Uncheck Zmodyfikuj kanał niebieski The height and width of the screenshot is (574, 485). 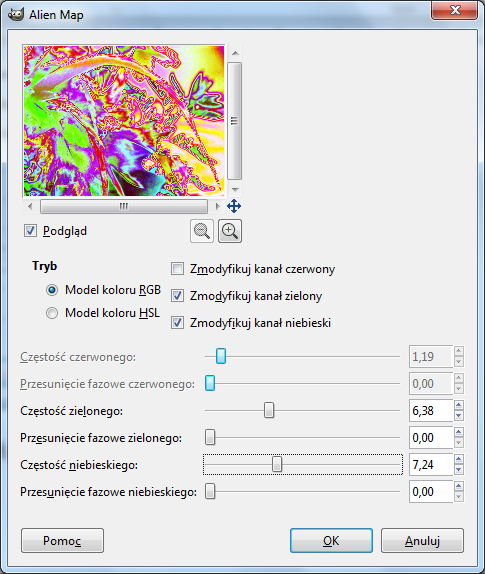click(178, 323)
